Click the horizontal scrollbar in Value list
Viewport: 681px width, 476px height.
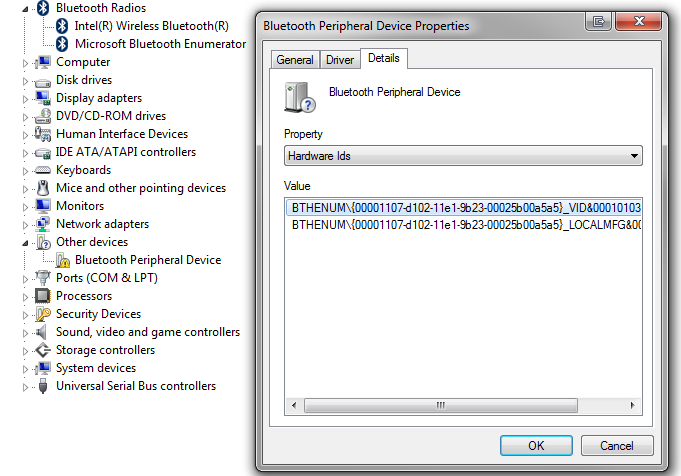[440, 405]
